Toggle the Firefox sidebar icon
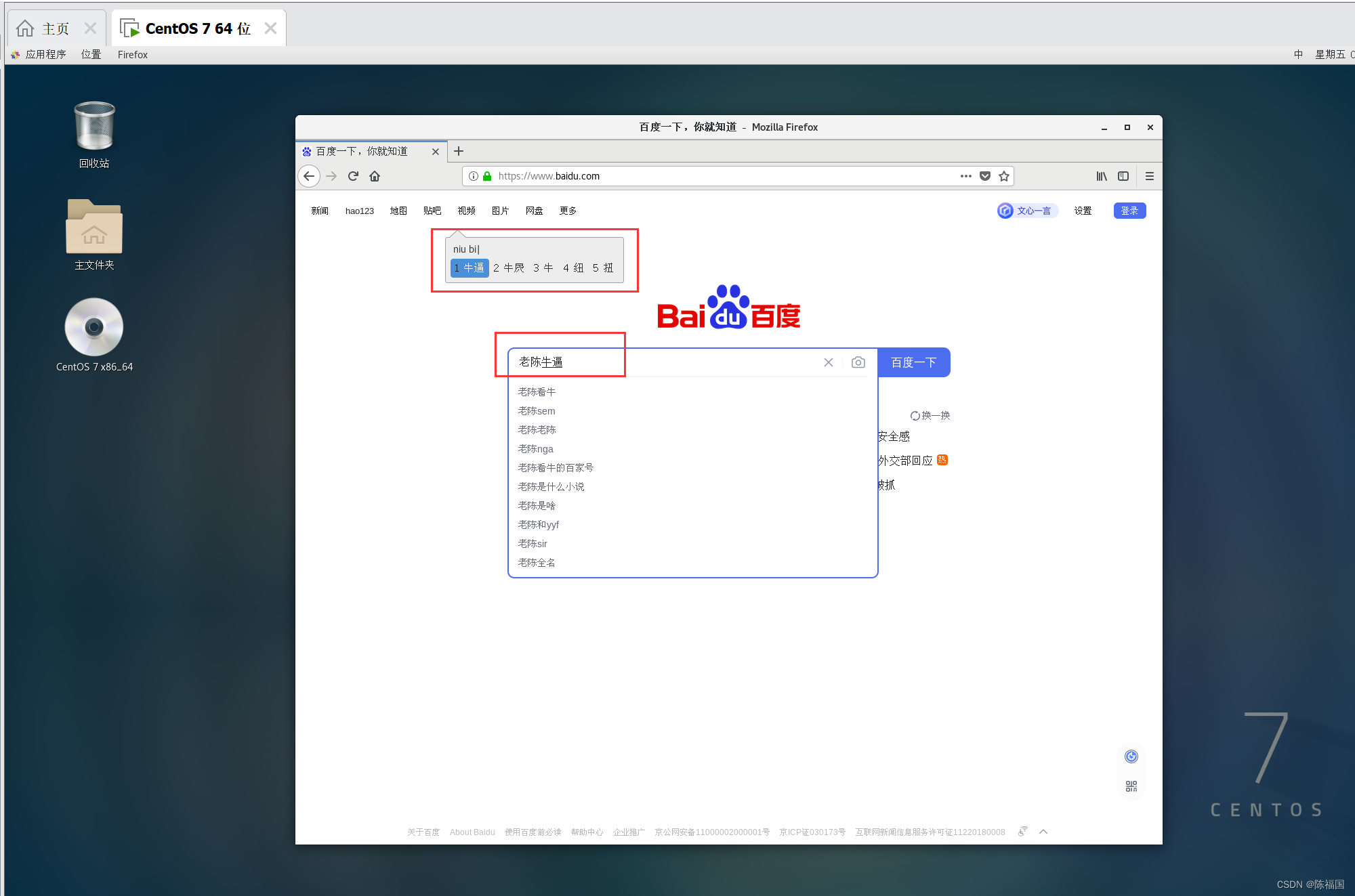1355x896 pixels. coord(1123,176)
